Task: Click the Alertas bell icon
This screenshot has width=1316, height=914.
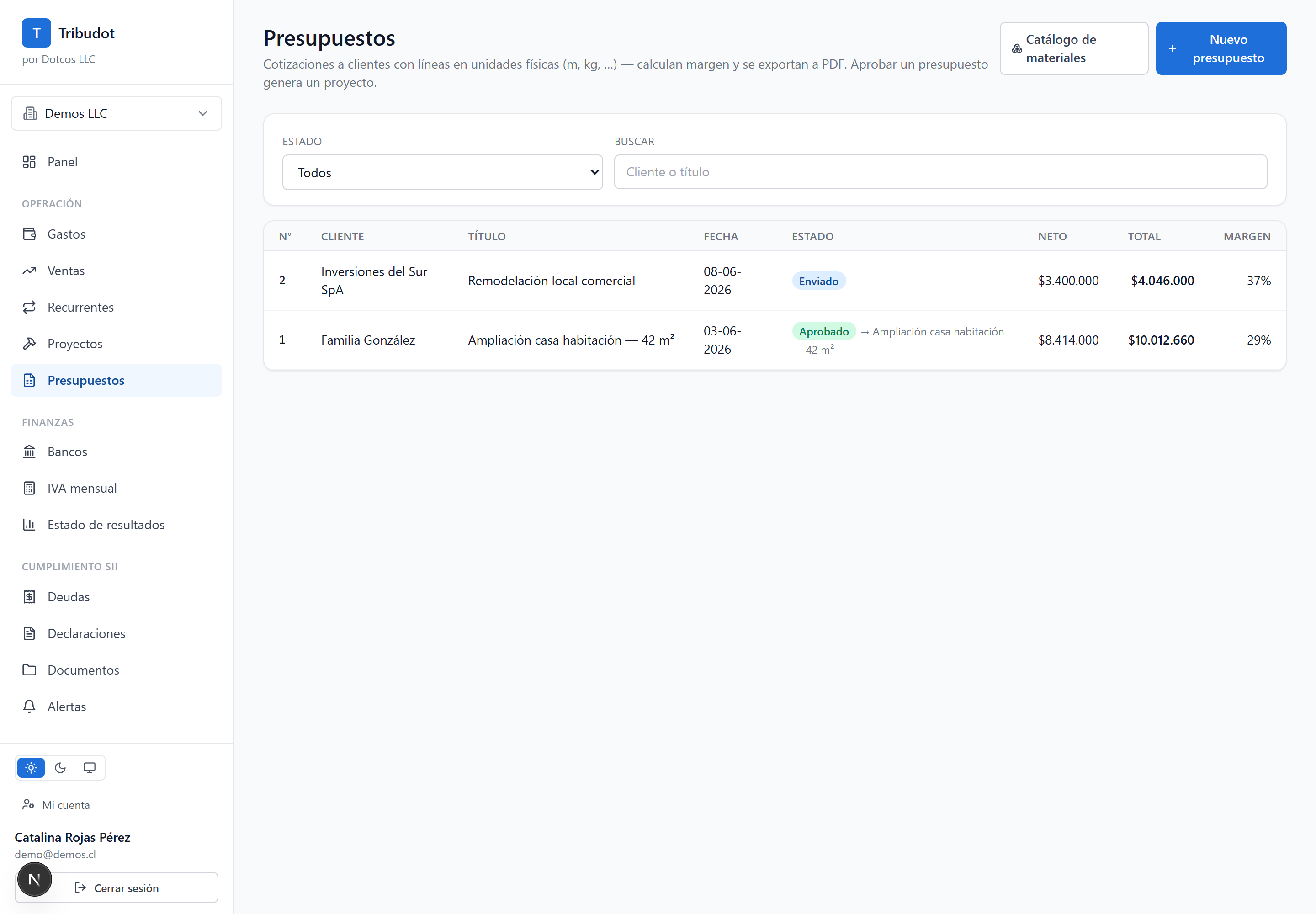Action: 29,707
